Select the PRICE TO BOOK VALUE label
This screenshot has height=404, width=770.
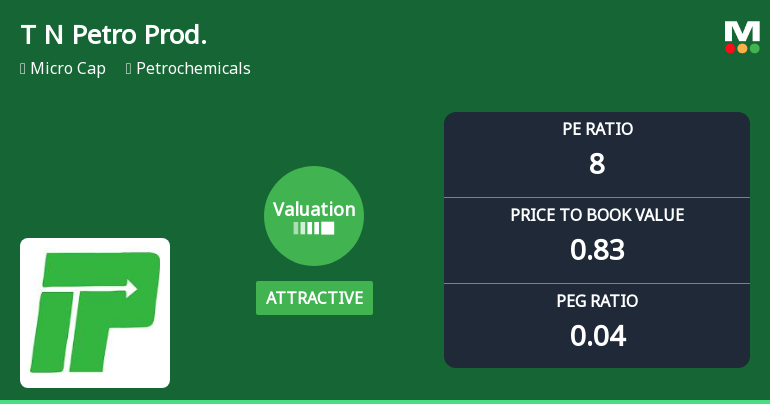(x=597, y=215)
